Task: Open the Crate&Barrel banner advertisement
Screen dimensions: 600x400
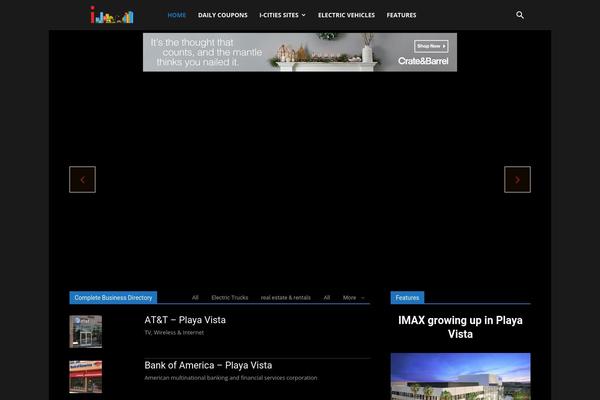Action: (300, 52)
